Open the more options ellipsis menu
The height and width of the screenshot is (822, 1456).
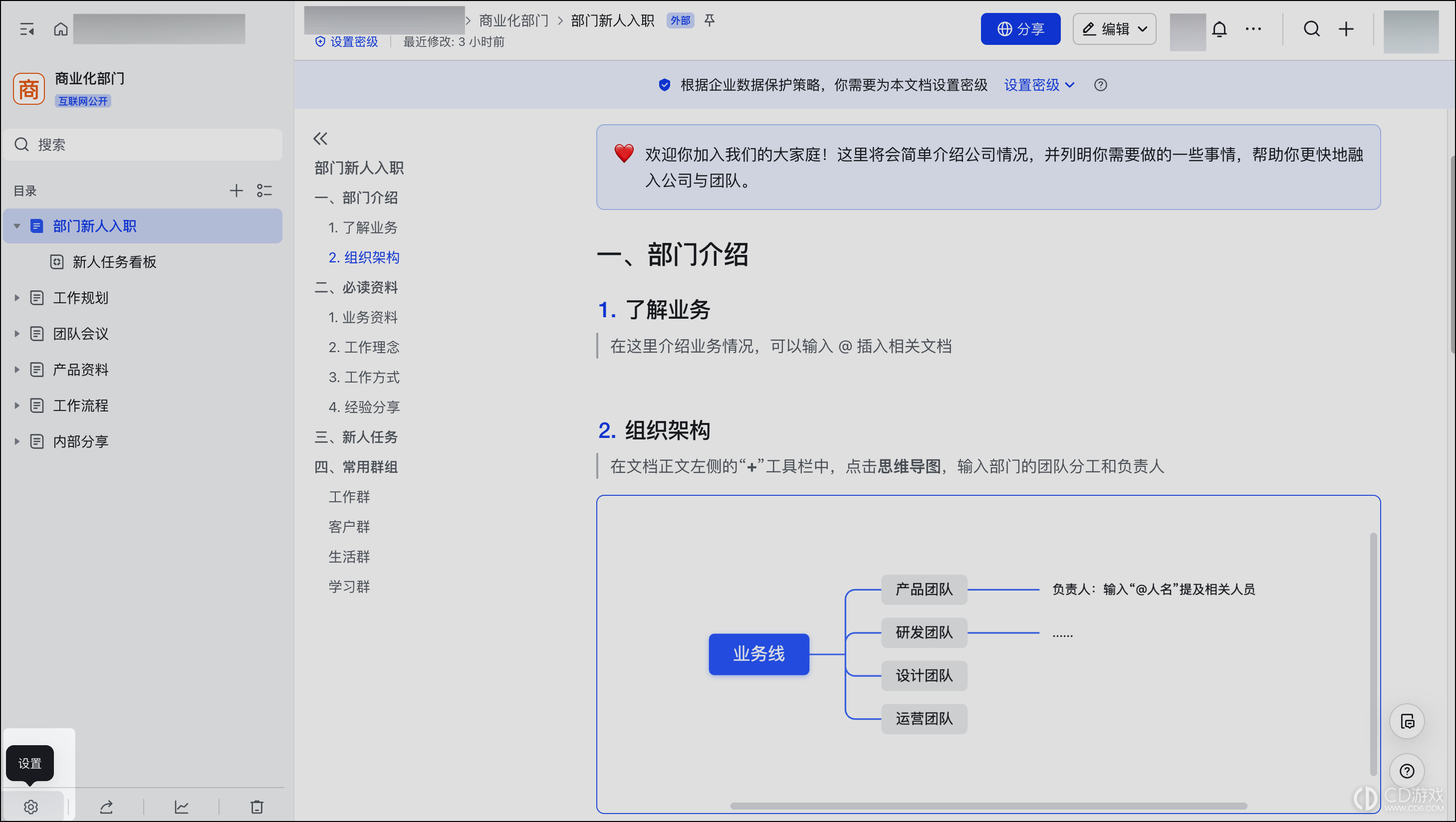click(1253, 29)
